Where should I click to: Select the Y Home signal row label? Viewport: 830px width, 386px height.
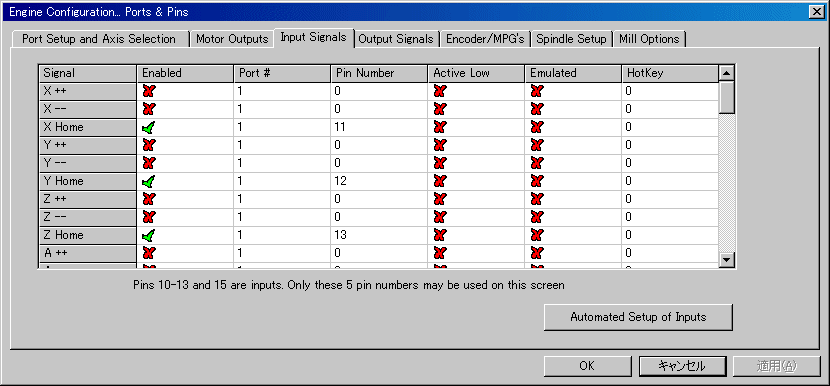point(87,181)
